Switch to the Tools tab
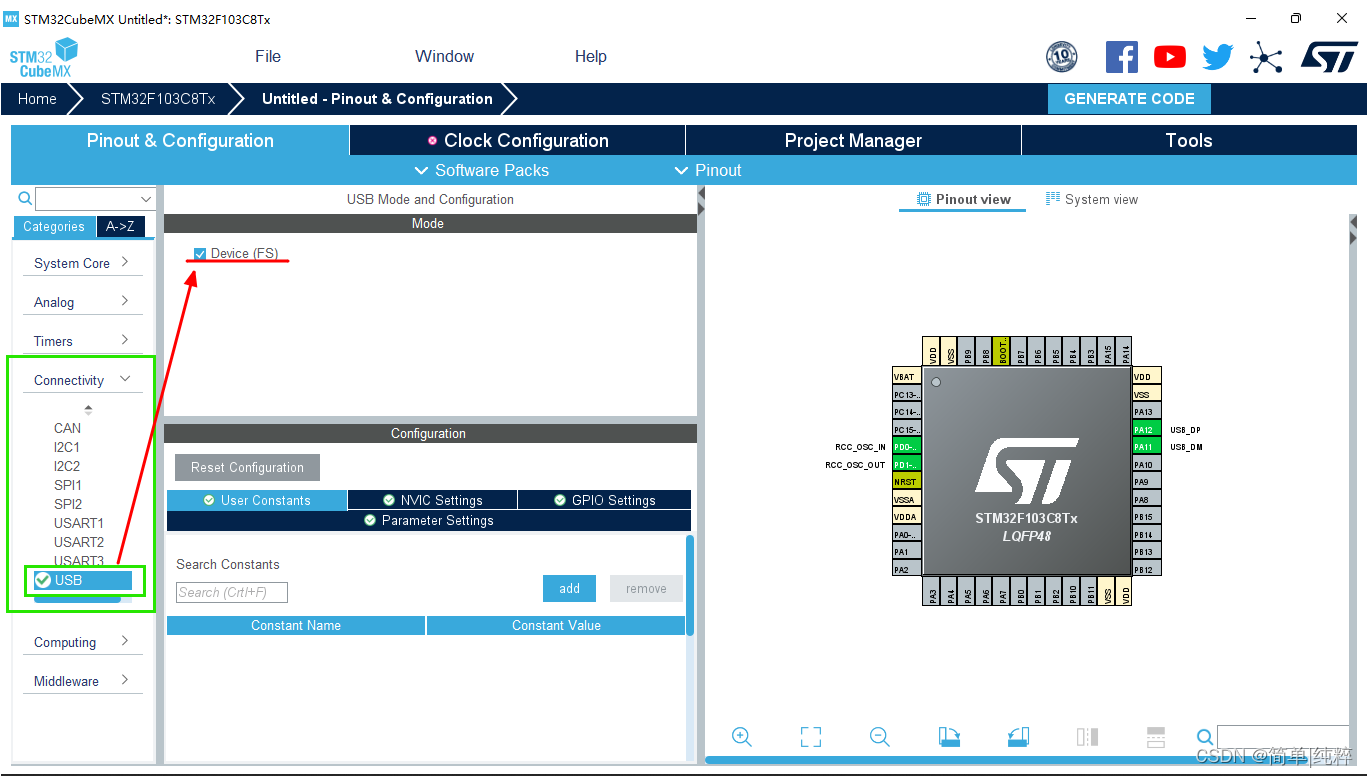The image size is (1368, 777). pyautogui.click(x=1189, y=141)
